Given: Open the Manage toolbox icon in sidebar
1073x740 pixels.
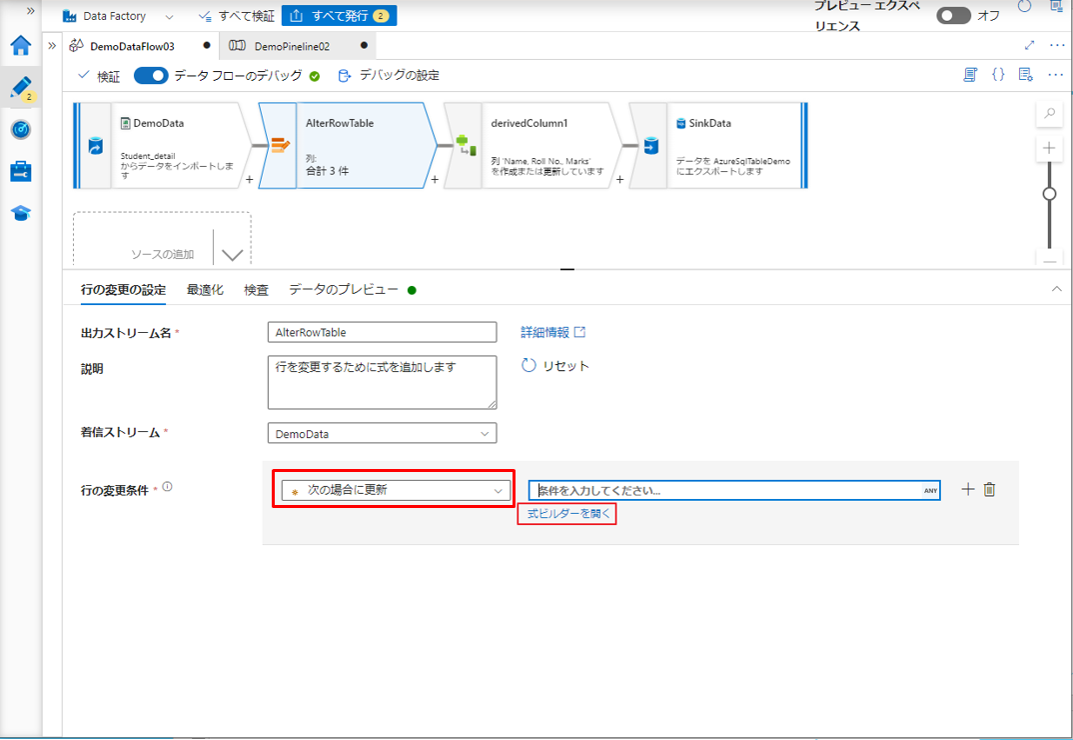Looking at the screenshot, I should click(x=21, y=172).
